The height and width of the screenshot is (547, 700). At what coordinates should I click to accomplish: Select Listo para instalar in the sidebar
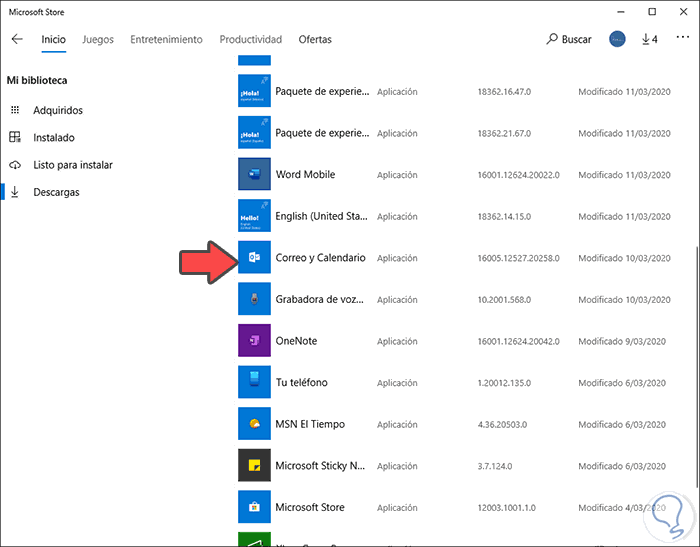pyautogui.click(x=73, y=165)
